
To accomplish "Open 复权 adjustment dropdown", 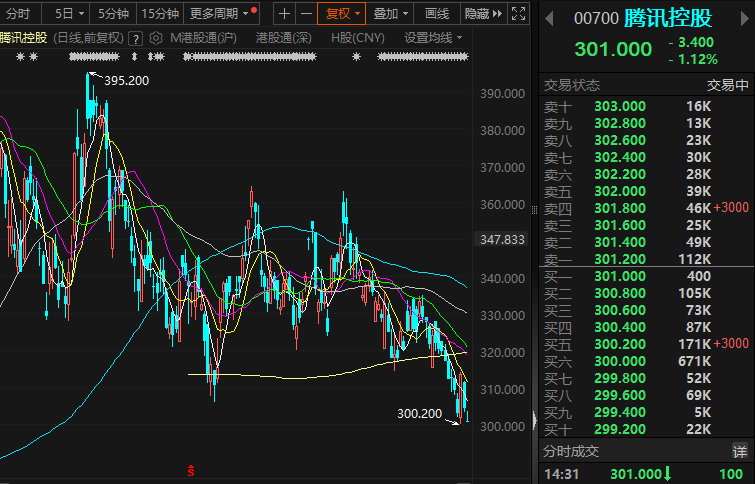I will pos(342,14).
